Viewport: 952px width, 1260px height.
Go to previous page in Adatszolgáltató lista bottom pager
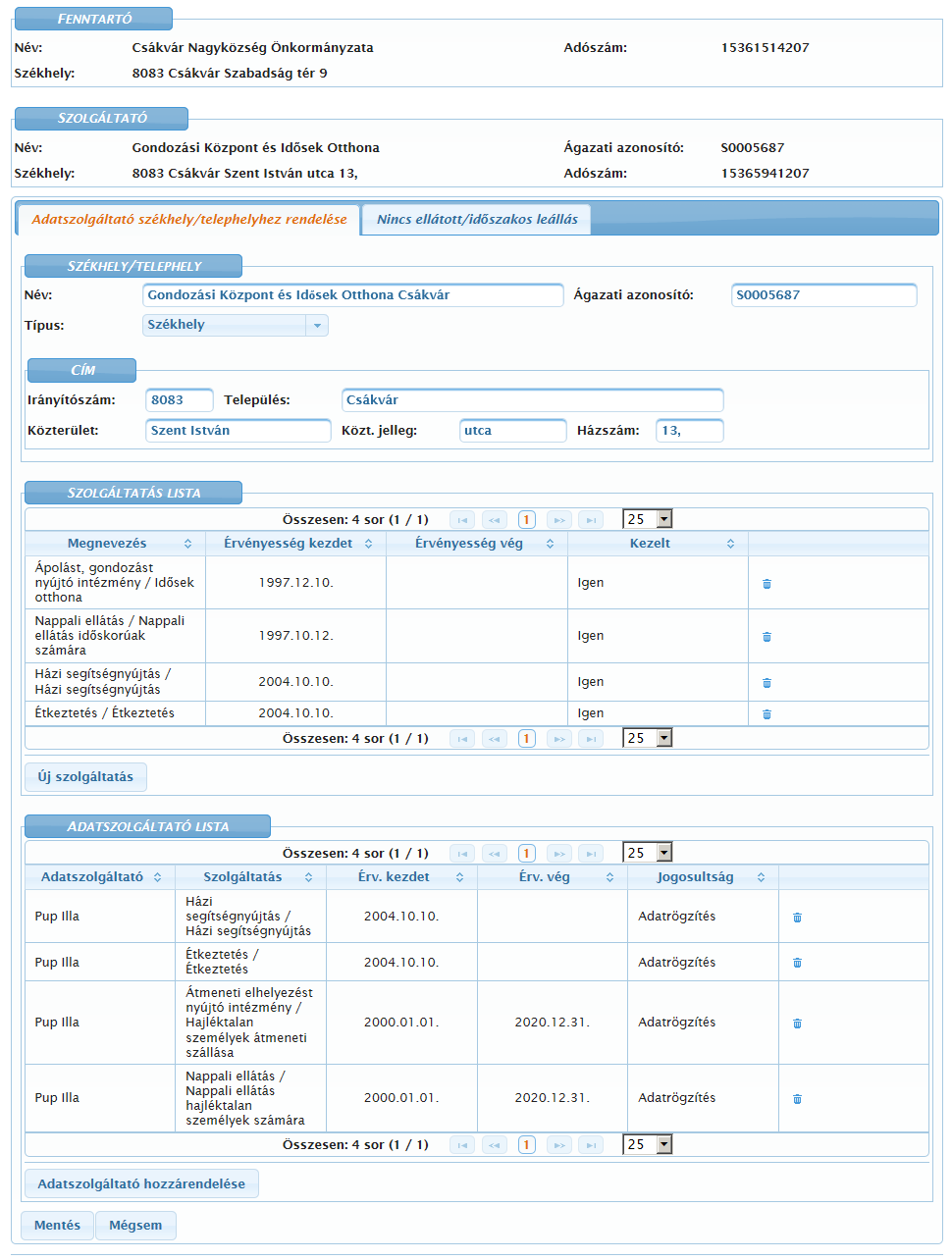[x=495, y=1145]
